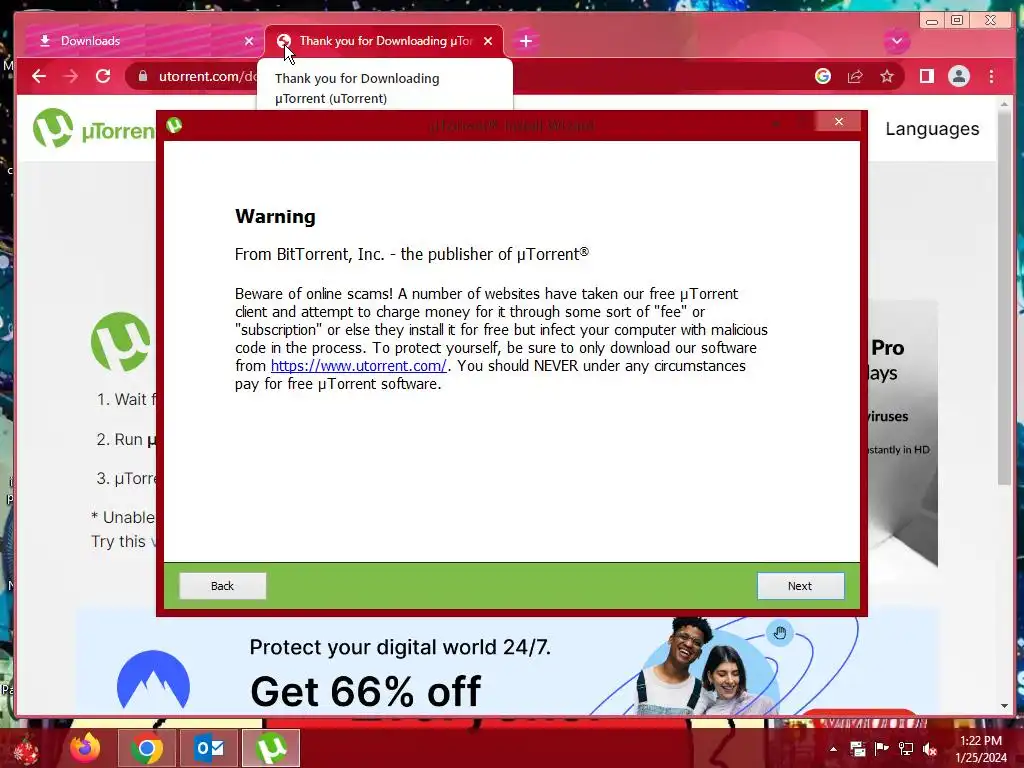The width and height of the screenshot is (1024, 768).
Task: Open Firefox from the taskbar
Action: pos(86,748)
